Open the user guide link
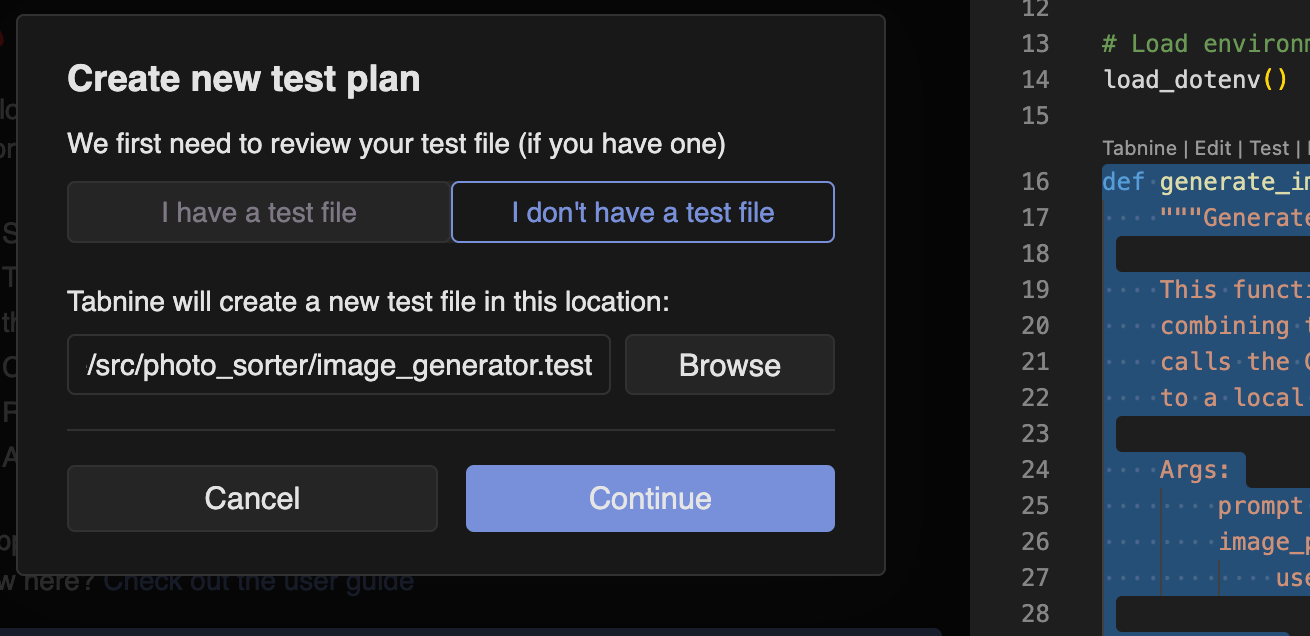Image resolution: width=1310 pixels, height=636 pixels. 258,580
